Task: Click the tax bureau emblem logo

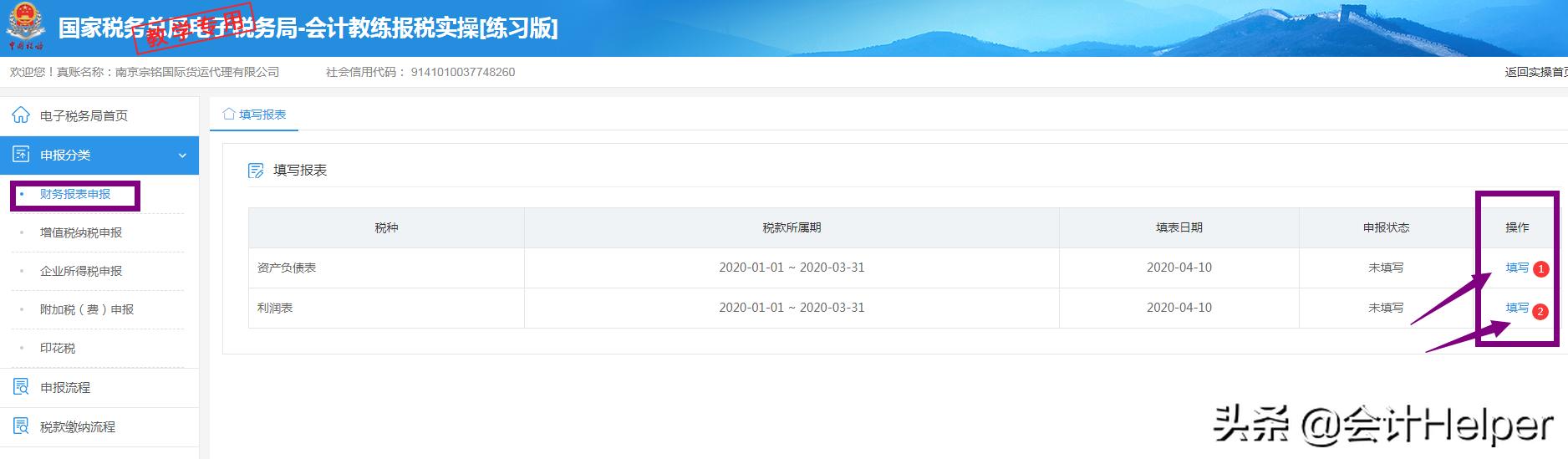Action: pyautogui.click(x=26, y=28)
